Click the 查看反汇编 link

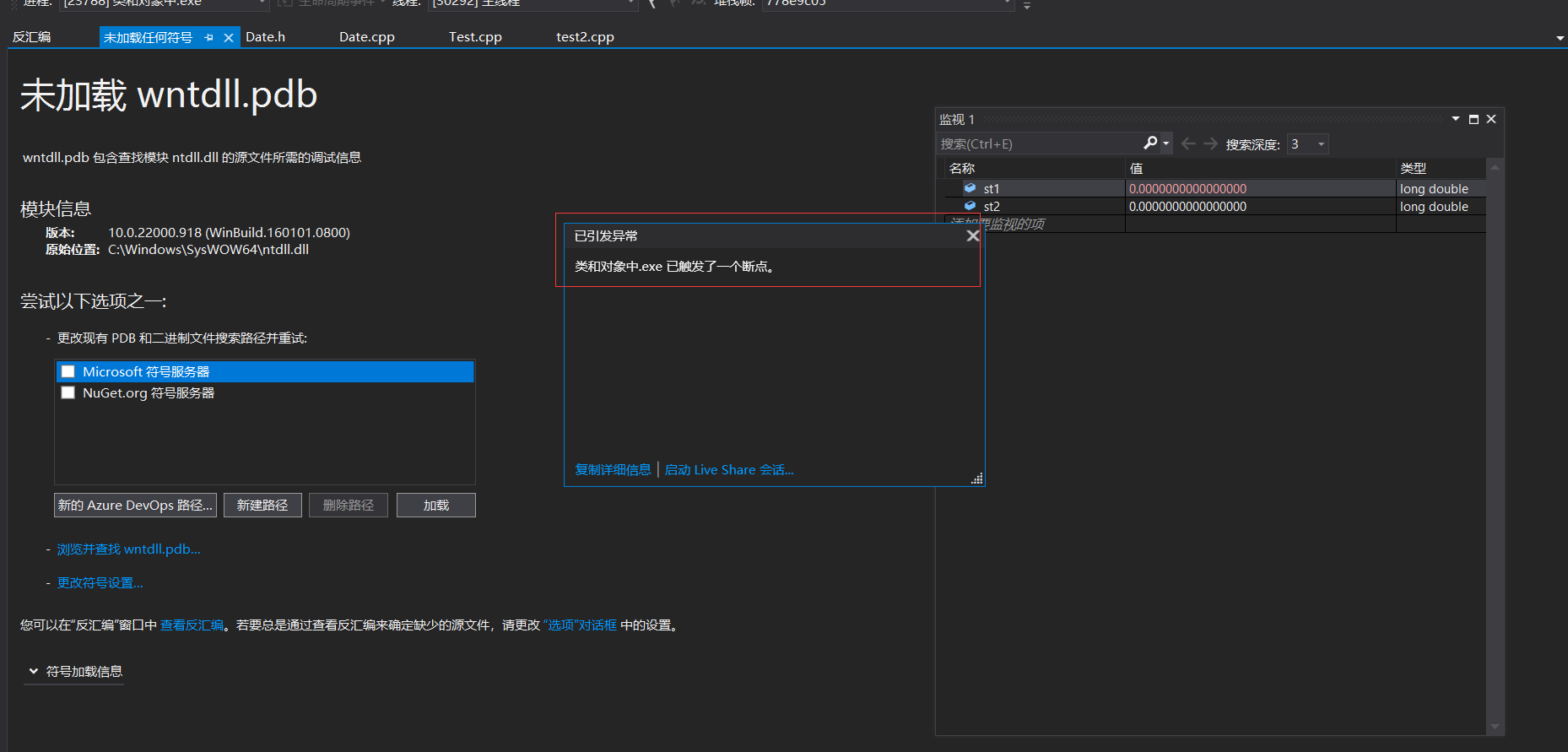(192, 625)
